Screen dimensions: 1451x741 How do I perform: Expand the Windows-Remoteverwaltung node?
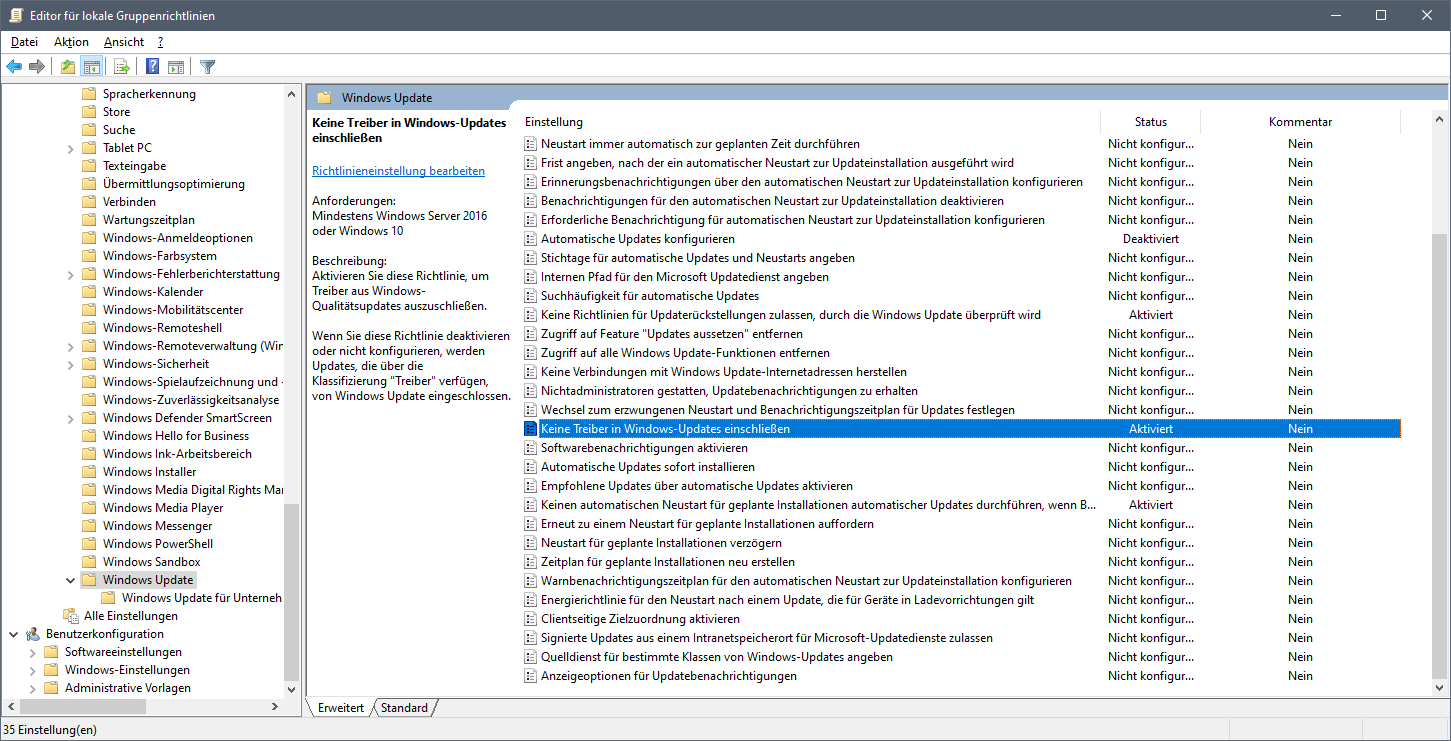click(71, 346)
